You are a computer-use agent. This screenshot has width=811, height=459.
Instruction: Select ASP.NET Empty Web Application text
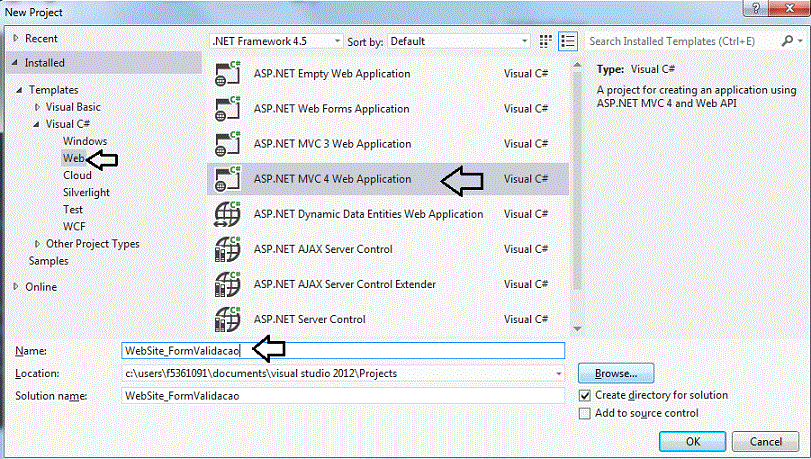tap(332, 74)
